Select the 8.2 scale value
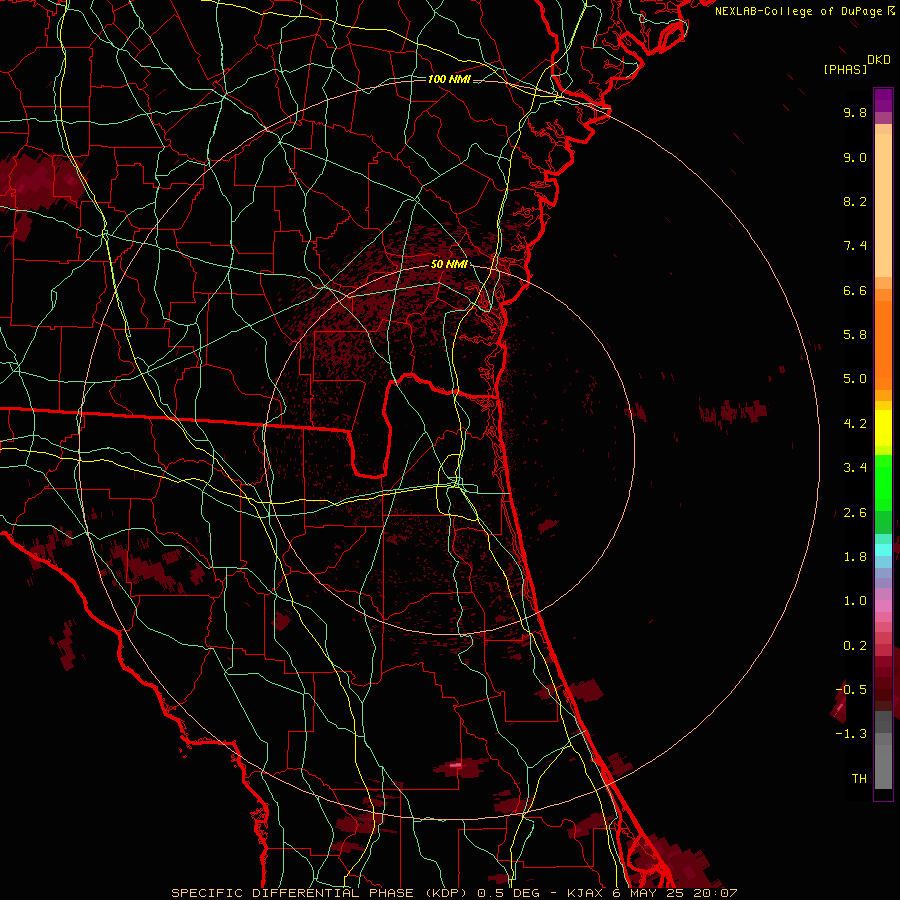 (x=855, y=201)
